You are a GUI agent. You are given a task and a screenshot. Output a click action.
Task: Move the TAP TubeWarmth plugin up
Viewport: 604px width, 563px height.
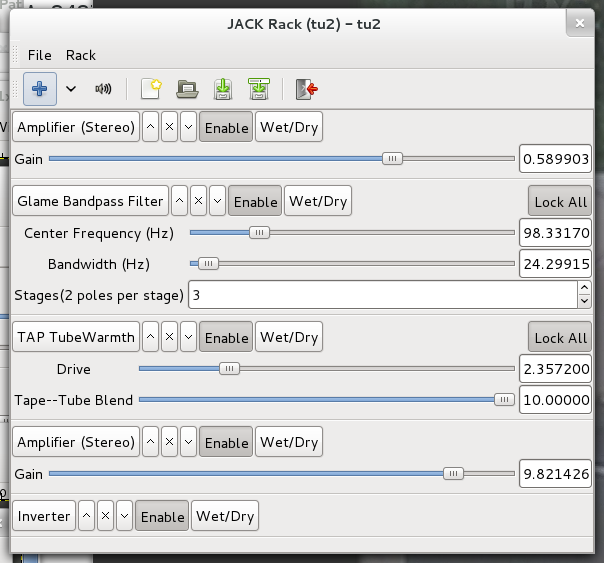[151, 337]
